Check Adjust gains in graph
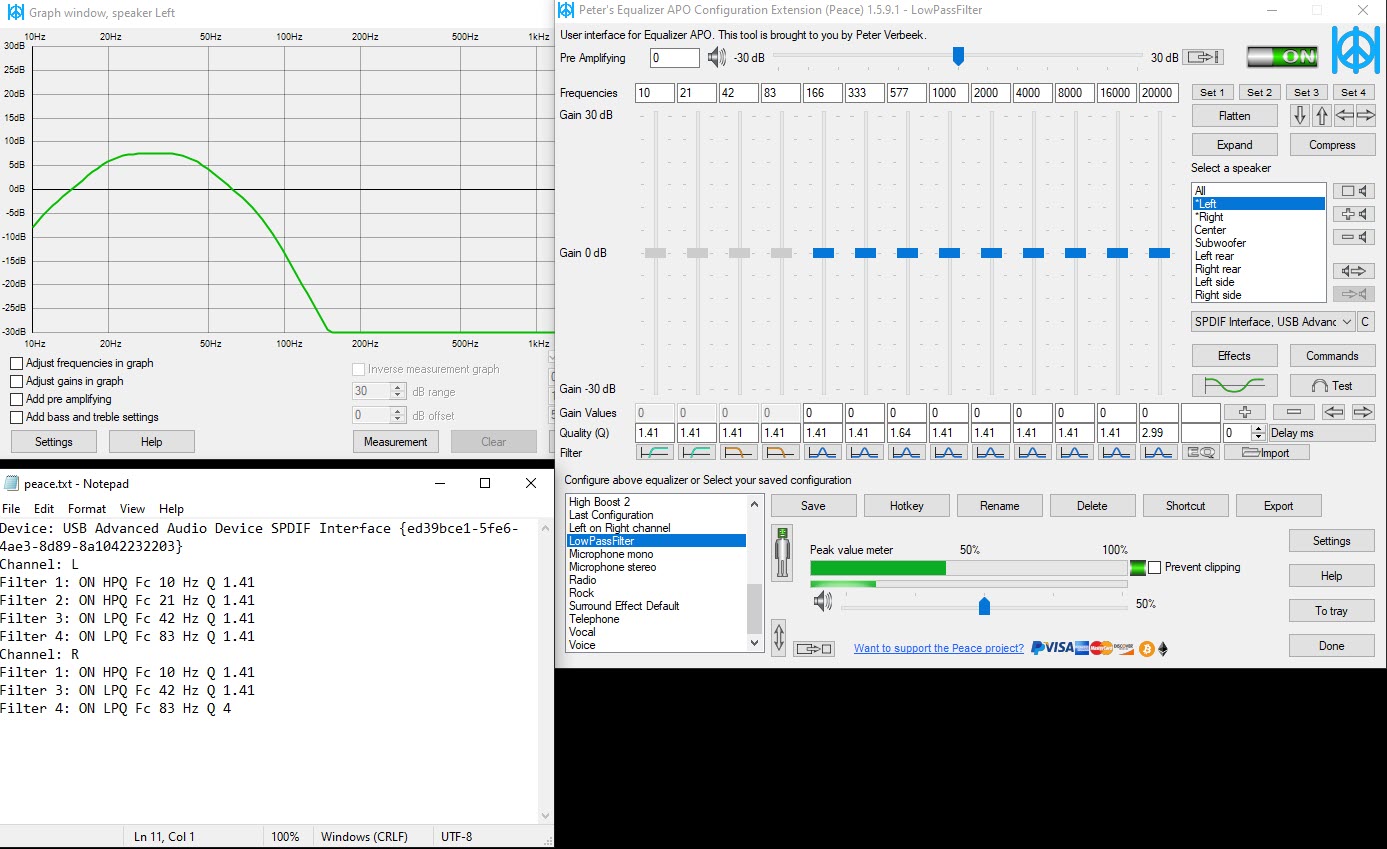 pos(16,381)
